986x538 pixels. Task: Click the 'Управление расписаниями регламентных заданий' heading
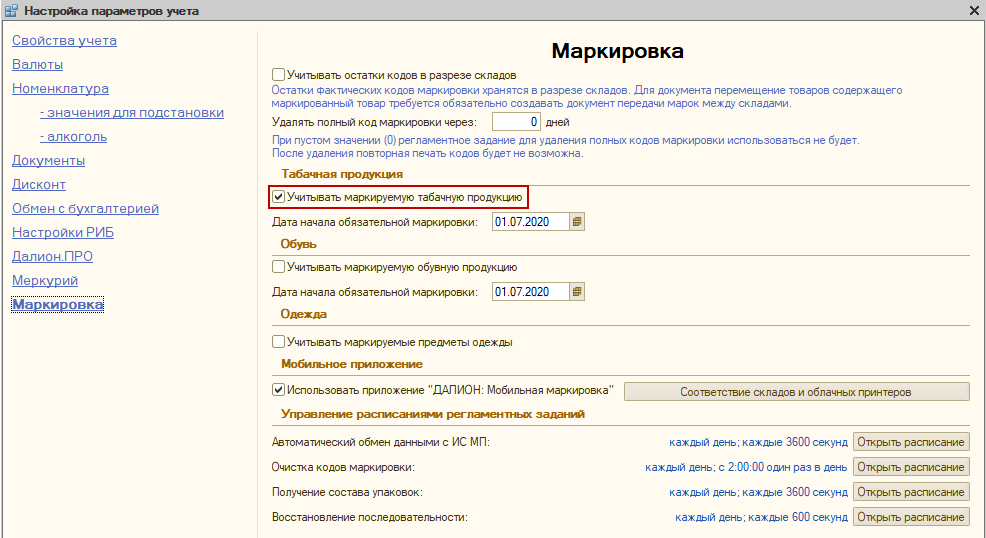[x=433, y=414]
